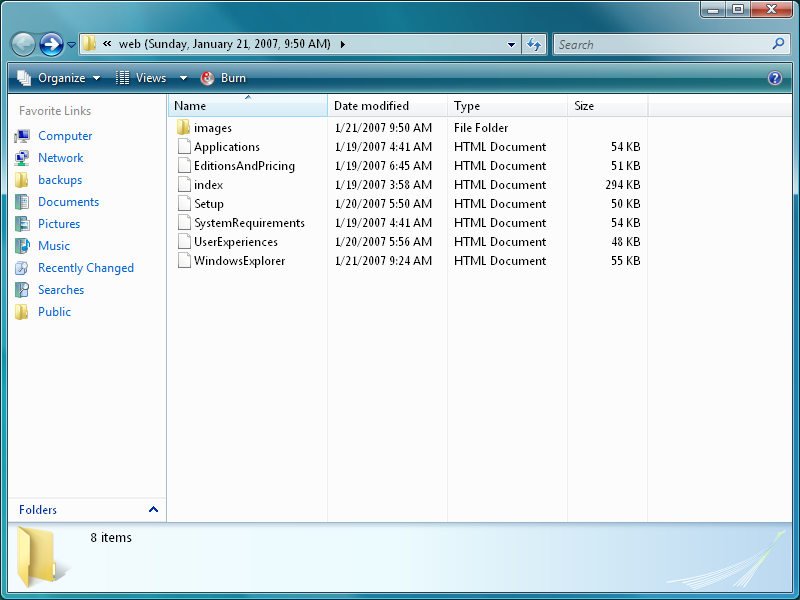
Task: Open Network in Favorite Links
Action: coord(60,158)
